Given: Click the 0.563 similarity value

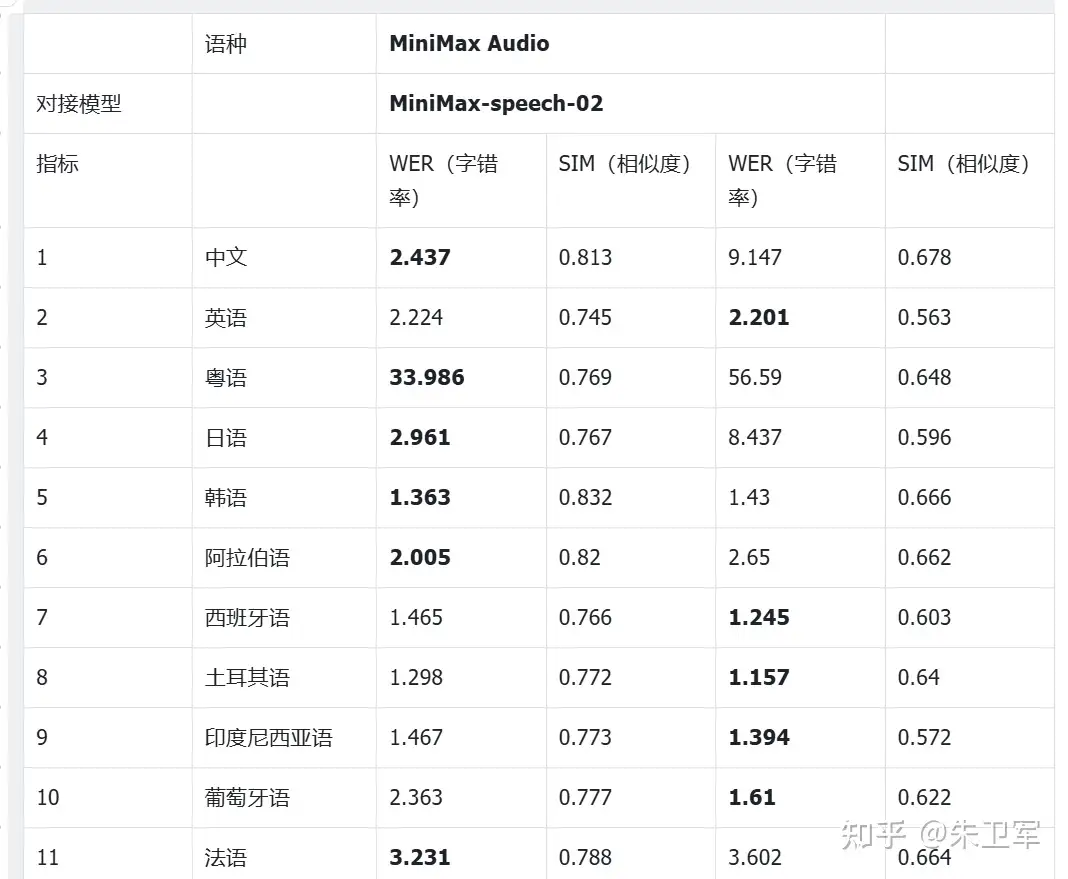Looking at the screenshot, I should tap(924, 317).
